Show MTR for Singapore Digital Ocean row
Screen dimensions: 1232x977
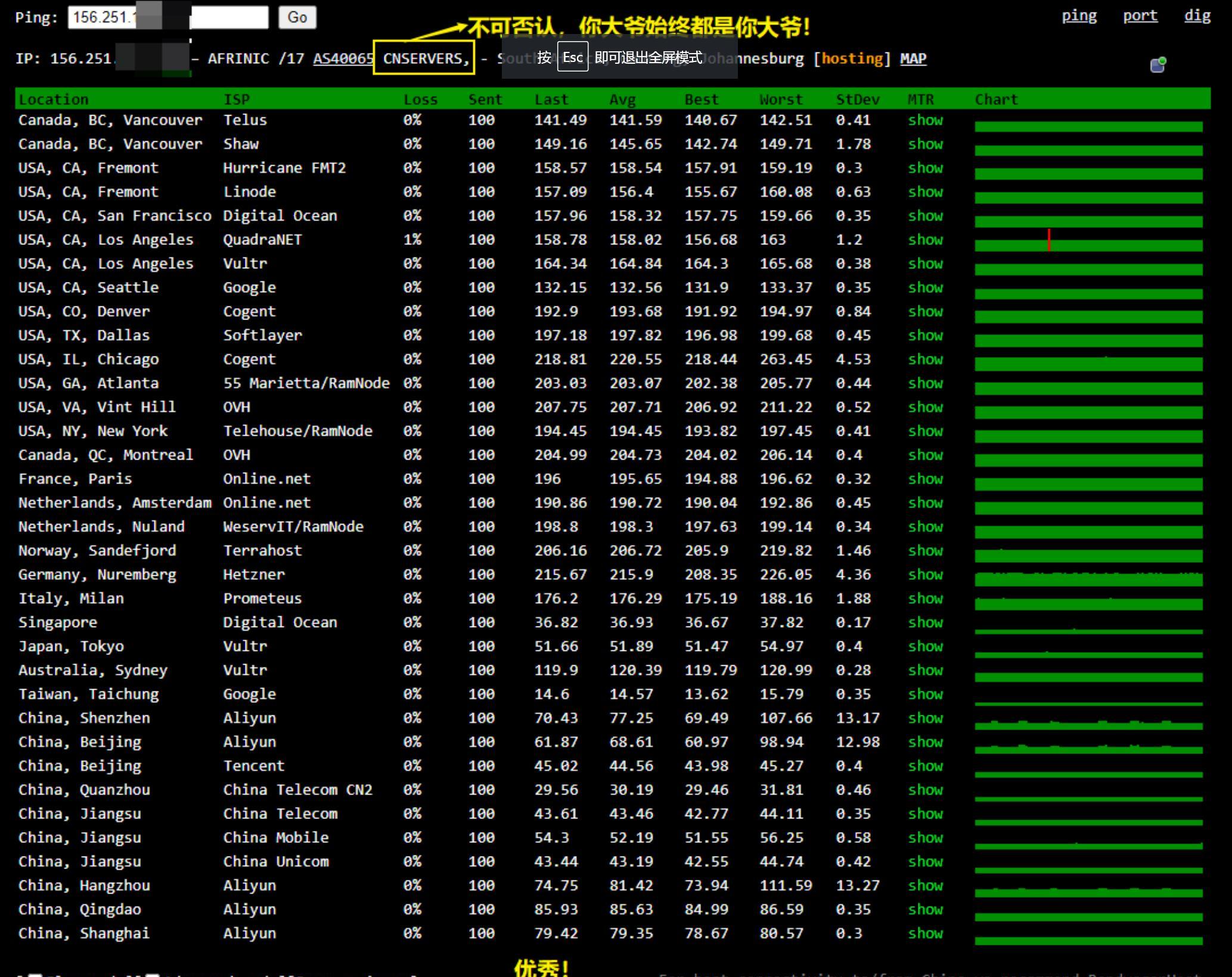pyautogui.click(x=925, y=622)
